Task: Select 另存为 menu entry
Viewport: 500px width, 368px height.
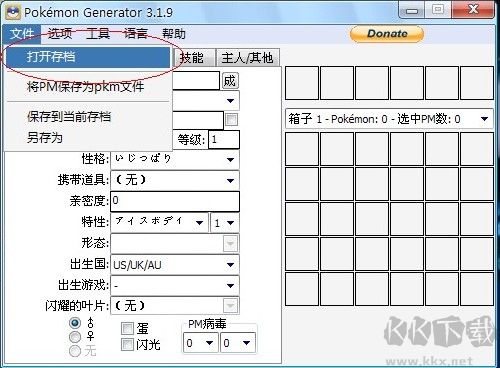Action: (x=87, y=138)
